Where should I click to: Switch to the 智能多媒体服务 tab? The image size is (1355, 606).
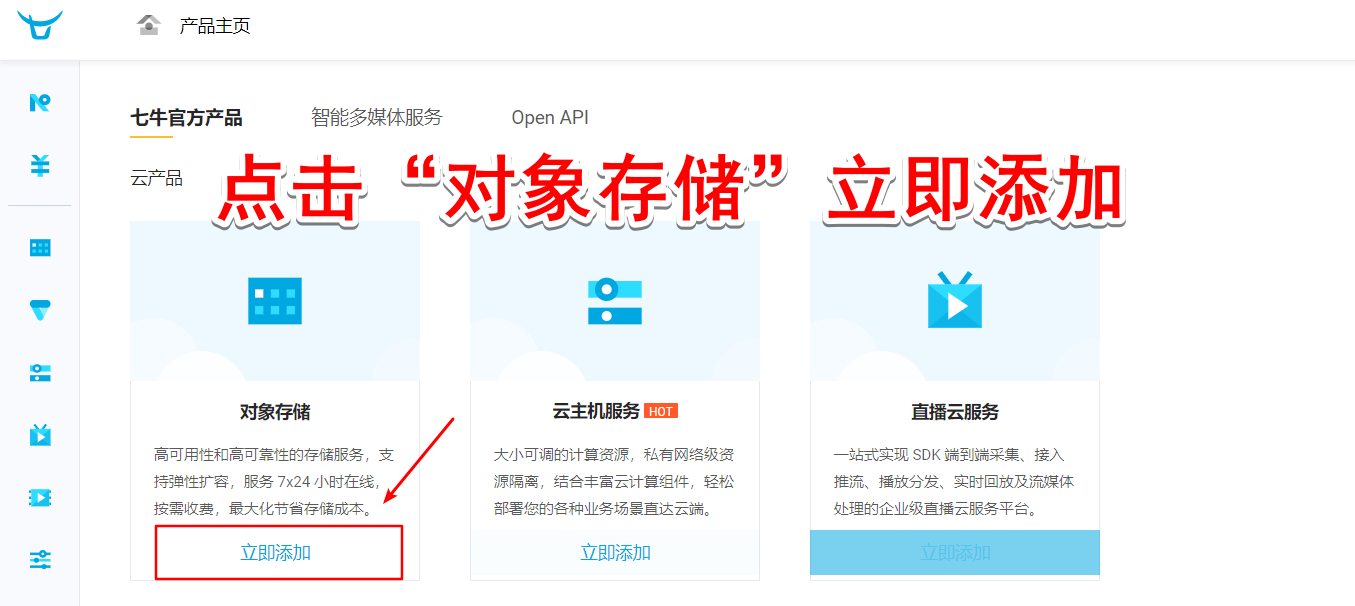(377, 118)
